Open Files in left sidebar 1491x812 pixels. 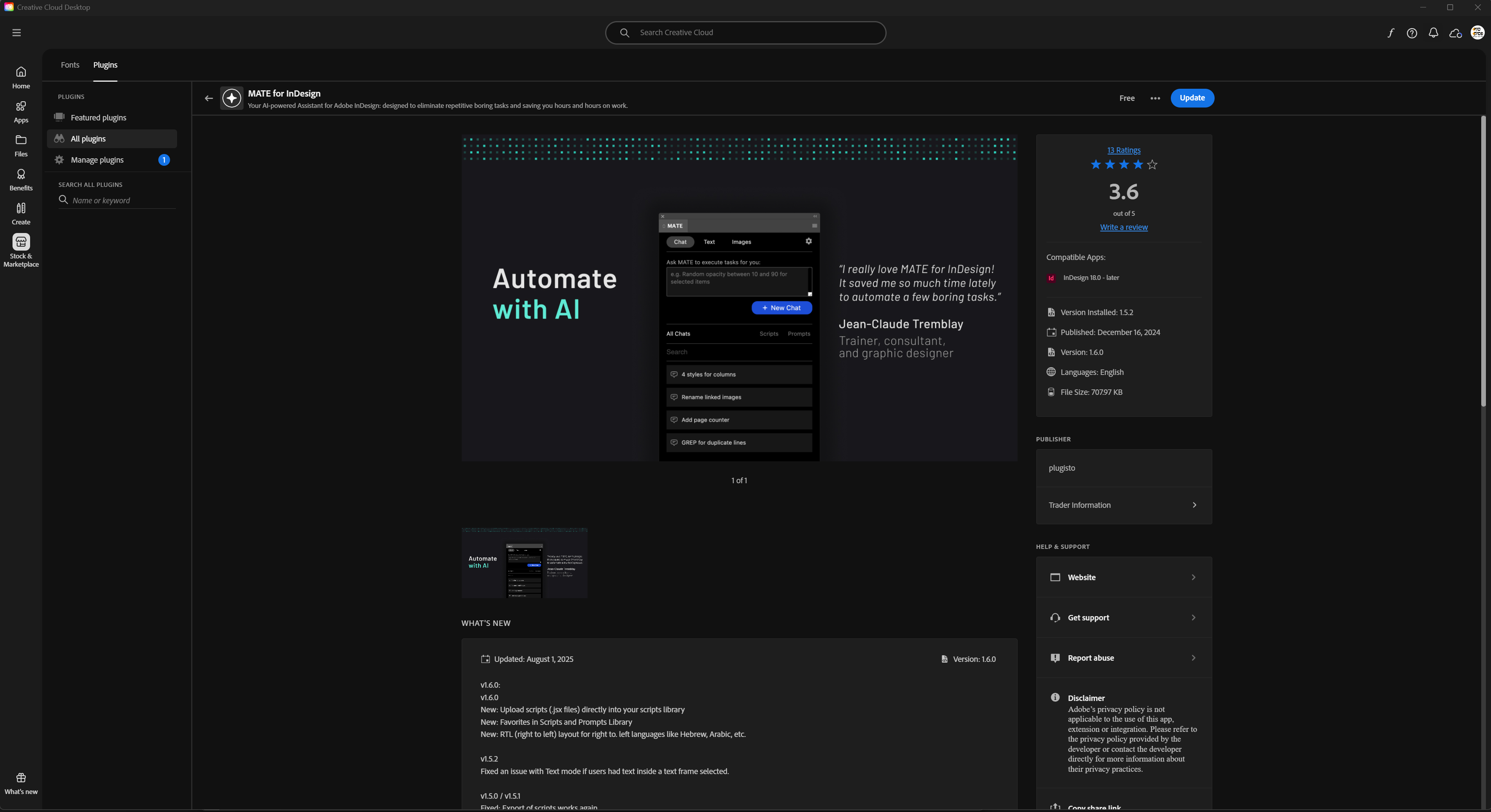tap(21, 146)
